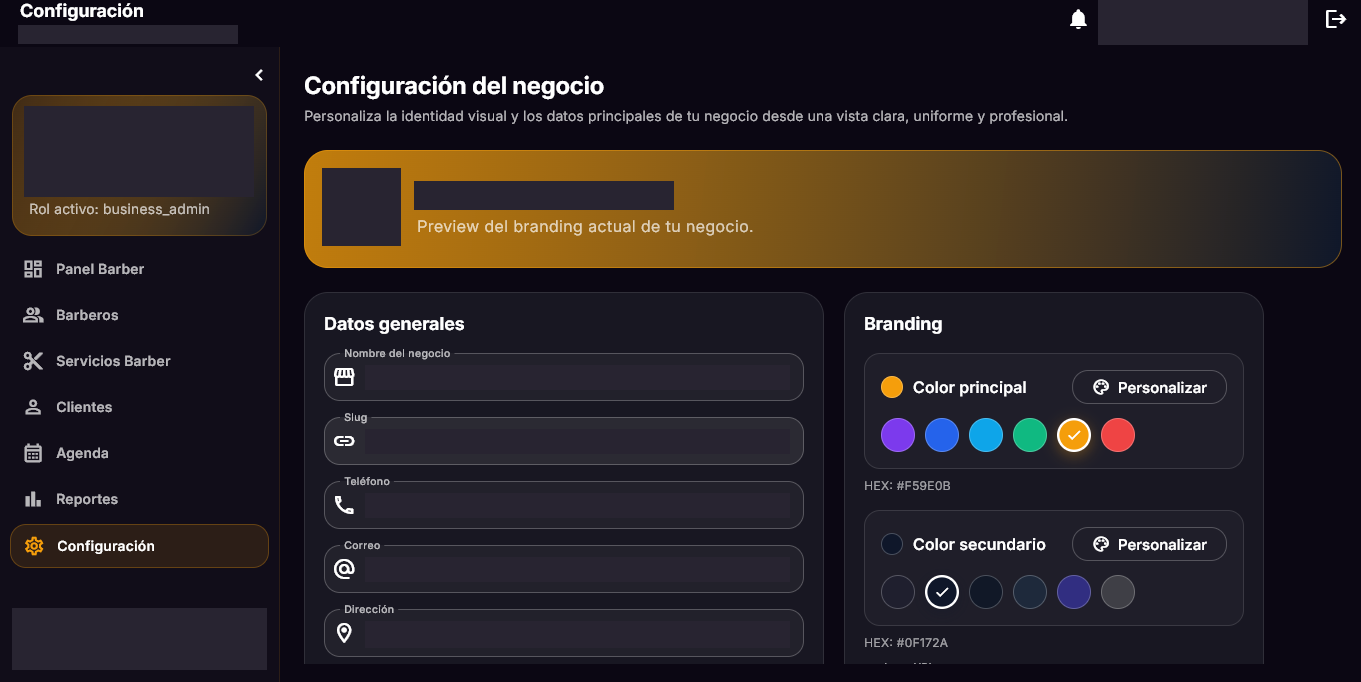Screen dimensions: 1361x682
Task: Choose the red primary color swatch
Action: 1118,435
